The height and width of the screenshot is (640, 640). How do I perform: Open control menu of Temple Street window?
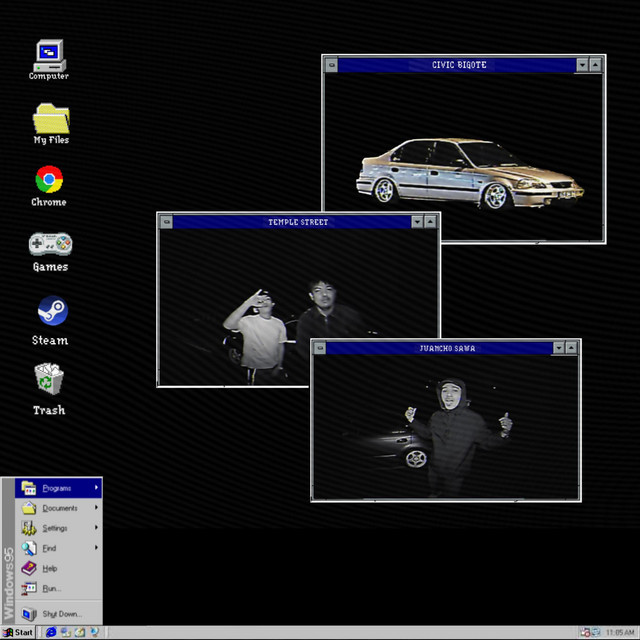(x=167, y=222)
